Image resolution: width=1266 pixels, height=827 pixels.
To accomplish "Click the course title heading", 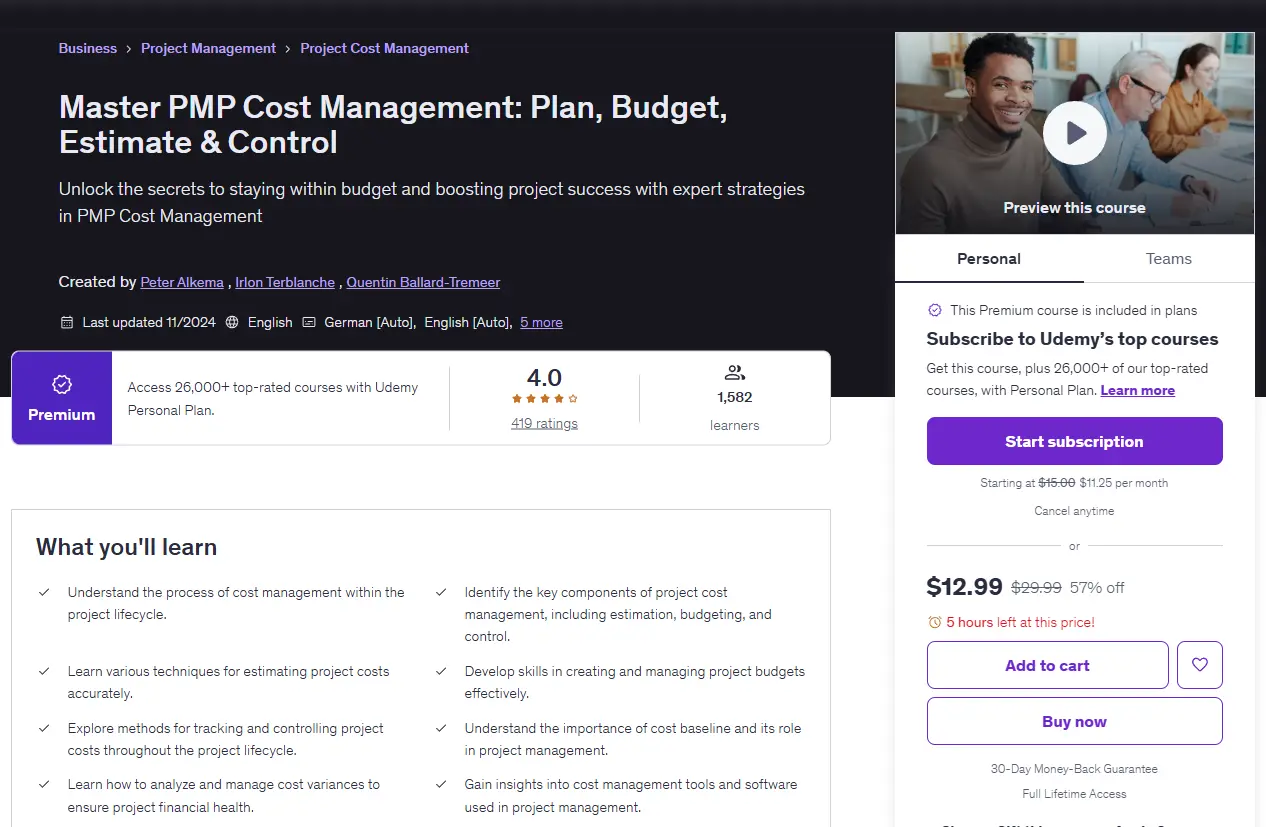I will [x=393, y=125].
